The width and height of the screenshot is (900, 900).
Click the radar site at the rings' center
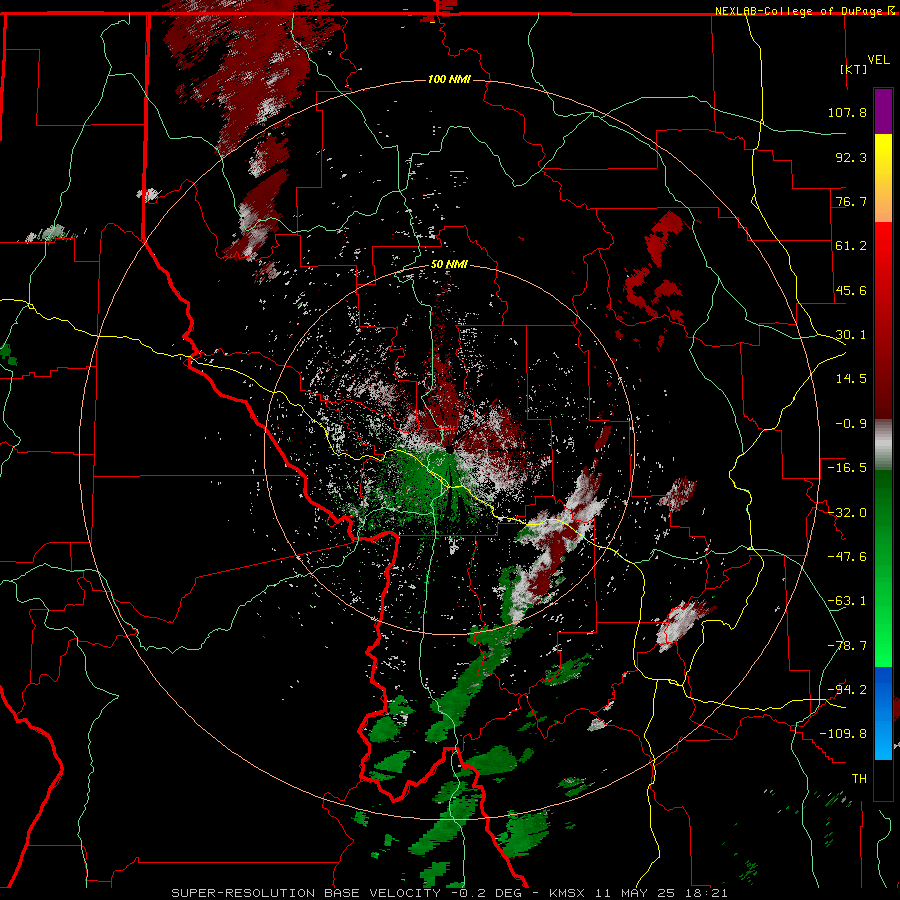[x=449, y=450]
